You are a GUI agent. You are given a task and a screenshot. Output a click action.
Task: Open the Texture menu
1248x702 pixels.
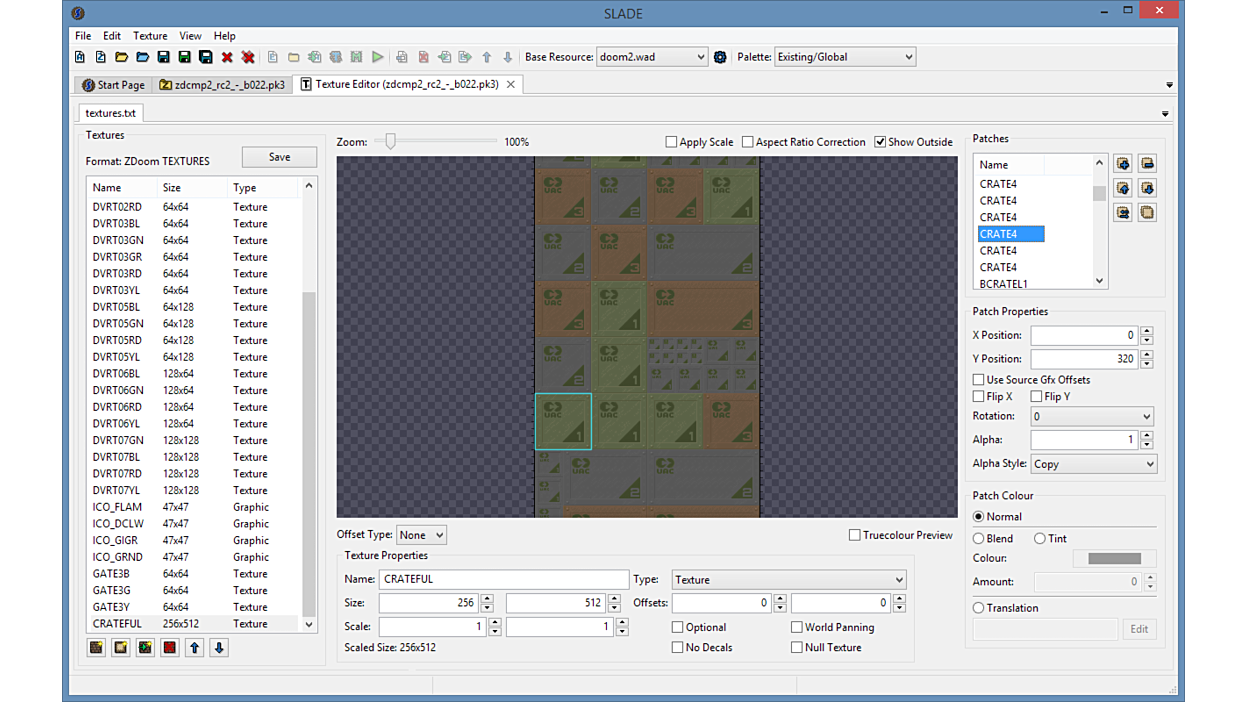tap(150, 36)
